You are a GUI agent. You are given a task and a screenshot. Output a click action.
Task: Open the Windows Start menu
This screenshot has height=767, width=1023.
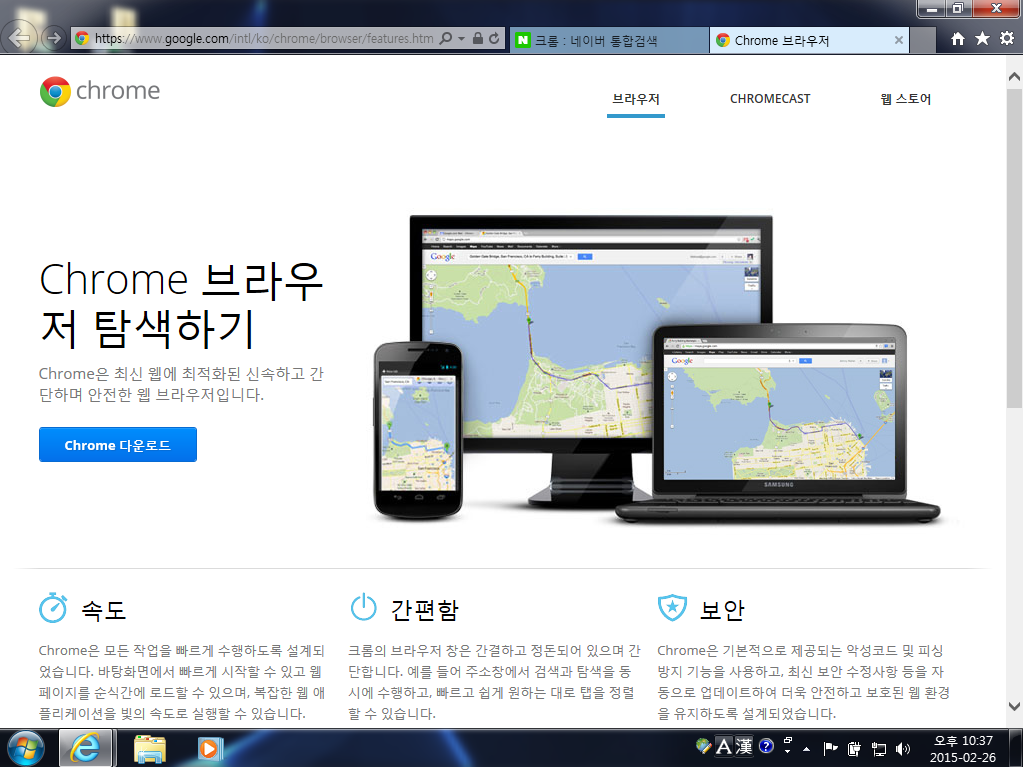point(26,748)
